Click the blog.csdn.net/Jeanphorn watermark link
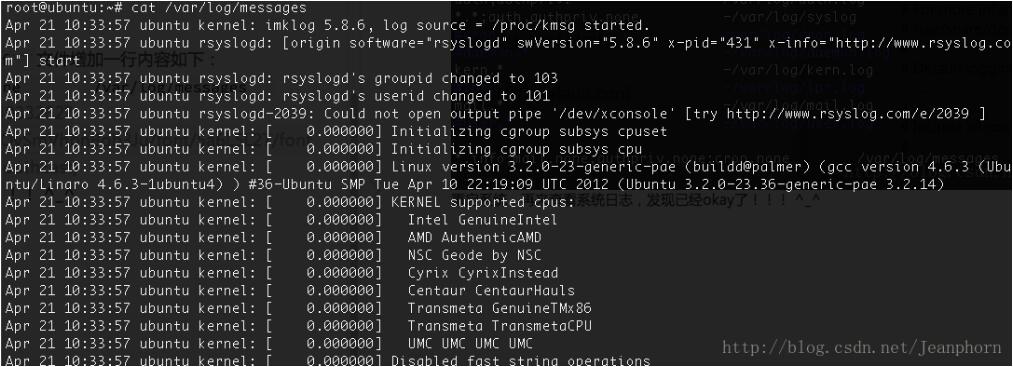The image size is (1013, 367). coord(861,348)
